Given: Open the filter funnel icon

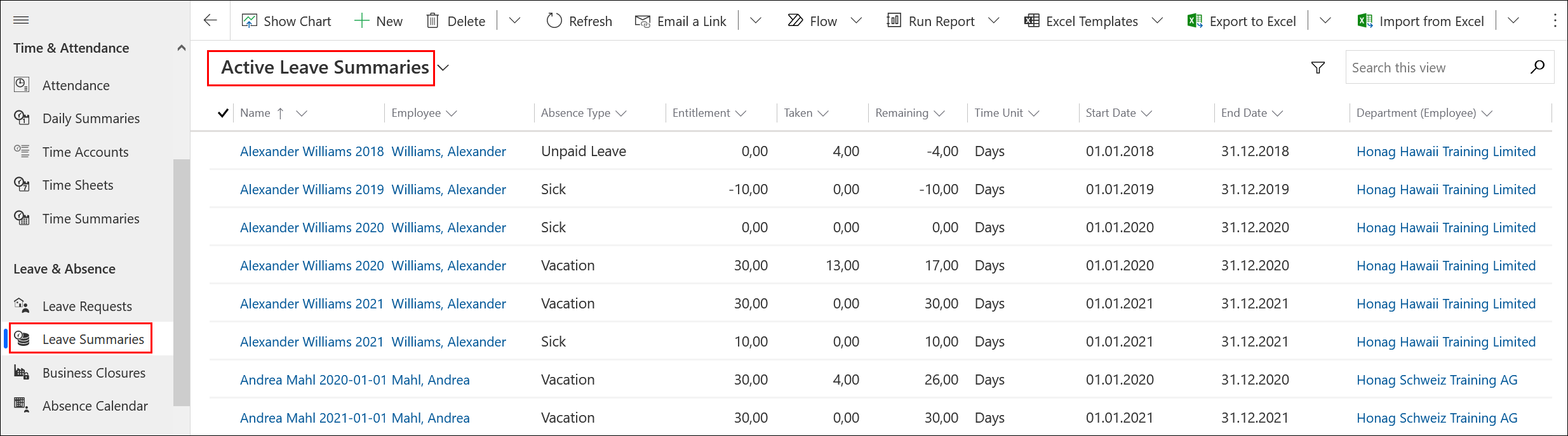Looking at the screenshot, I should 1318,67.
